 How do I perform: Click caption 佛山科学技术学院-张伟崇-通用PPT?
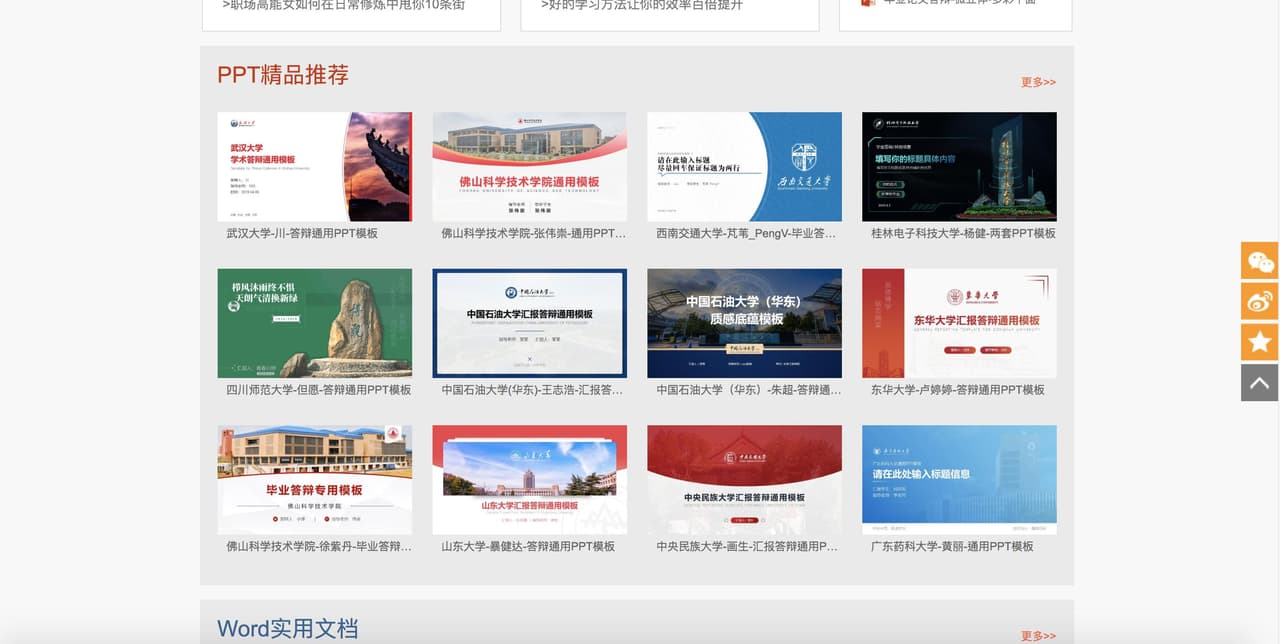(x=534, y=233)
